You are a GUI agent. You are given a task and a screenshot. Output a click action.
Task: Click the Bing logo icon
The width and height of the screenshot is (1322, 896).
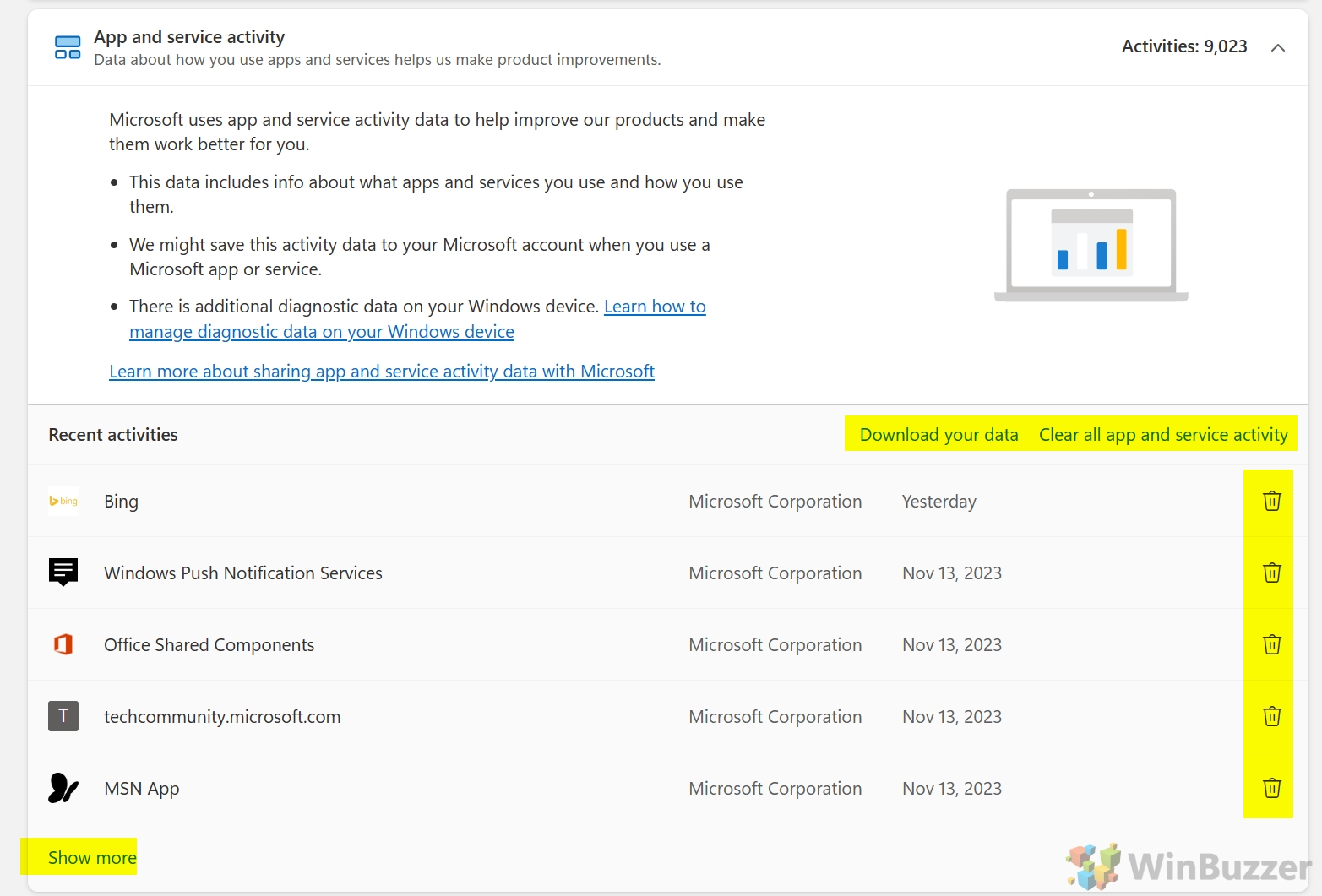point(63,501)
